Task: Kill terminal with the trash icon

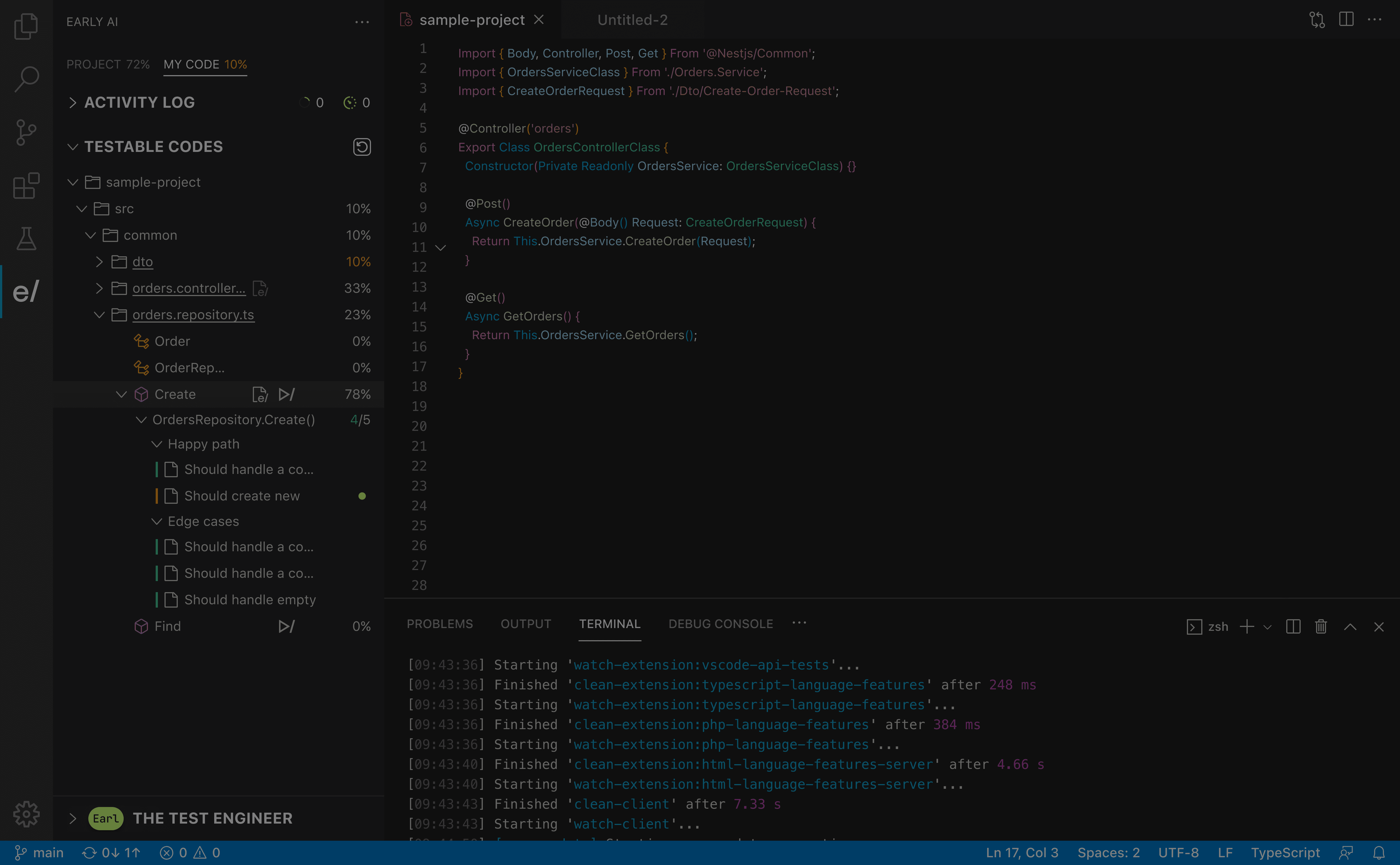Action: (1321, 627)
